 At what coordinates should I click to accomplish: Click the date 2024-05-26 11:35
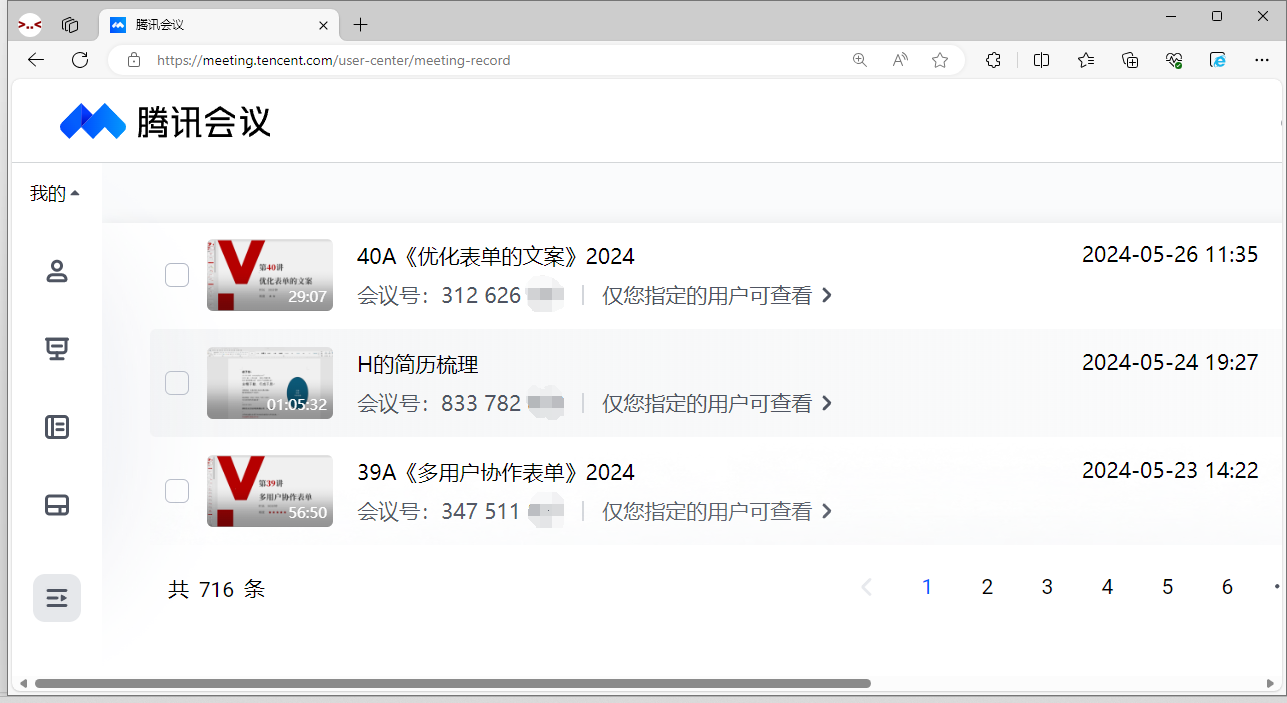1170,255
